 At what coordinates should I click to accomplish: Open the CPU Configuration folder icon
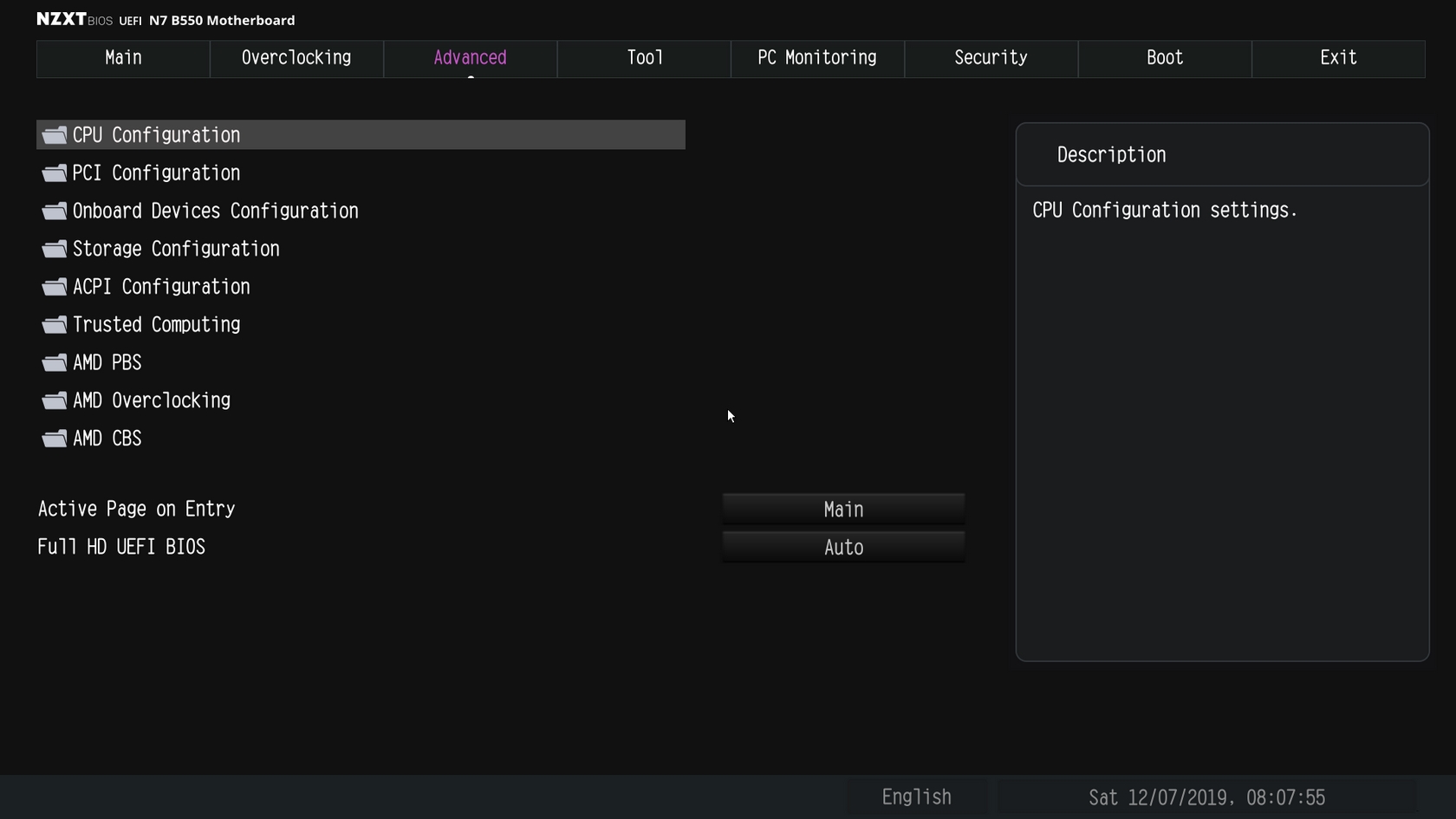55,135
